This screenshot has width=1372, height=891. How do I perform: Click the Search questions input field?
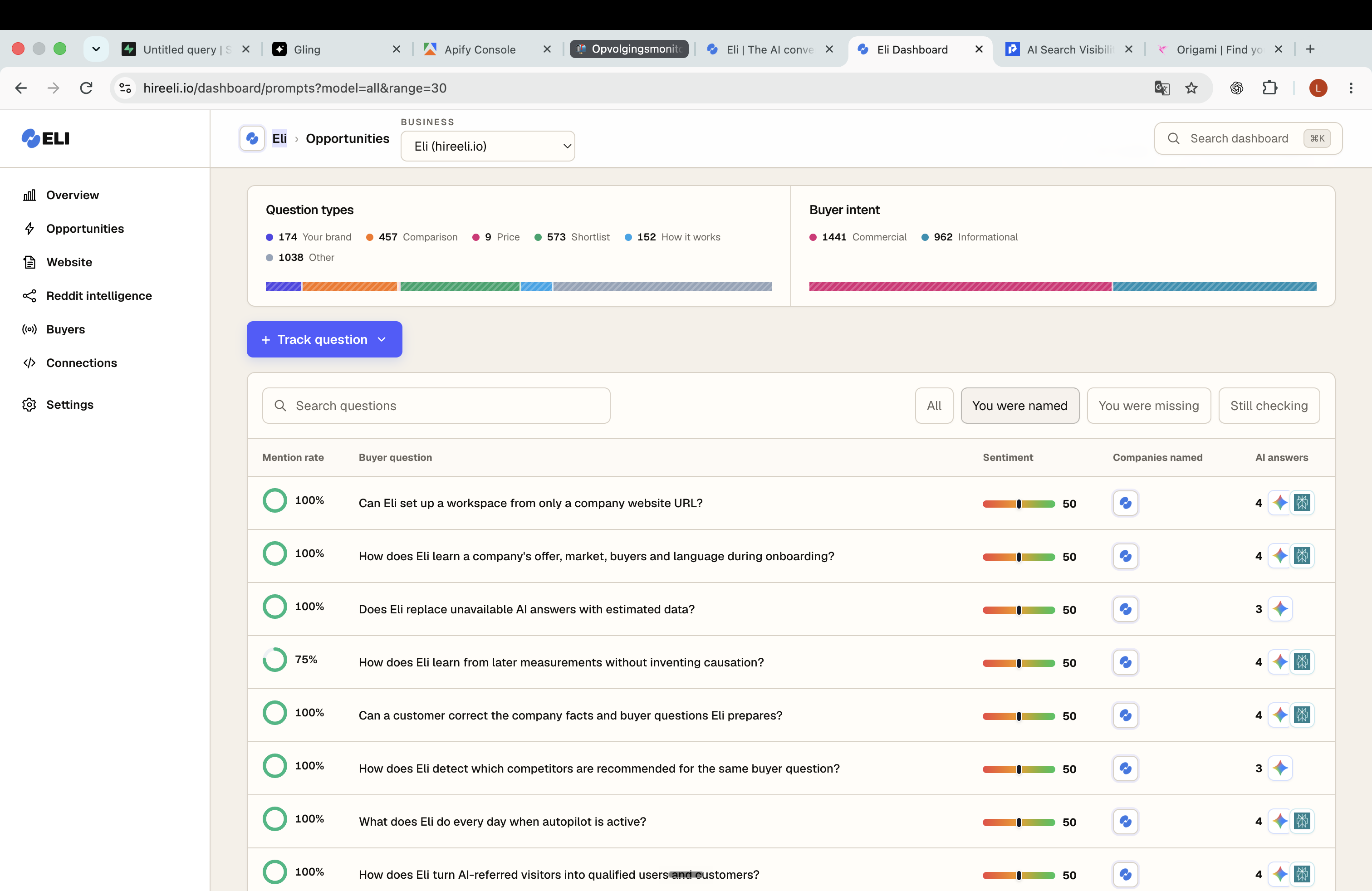436,406
